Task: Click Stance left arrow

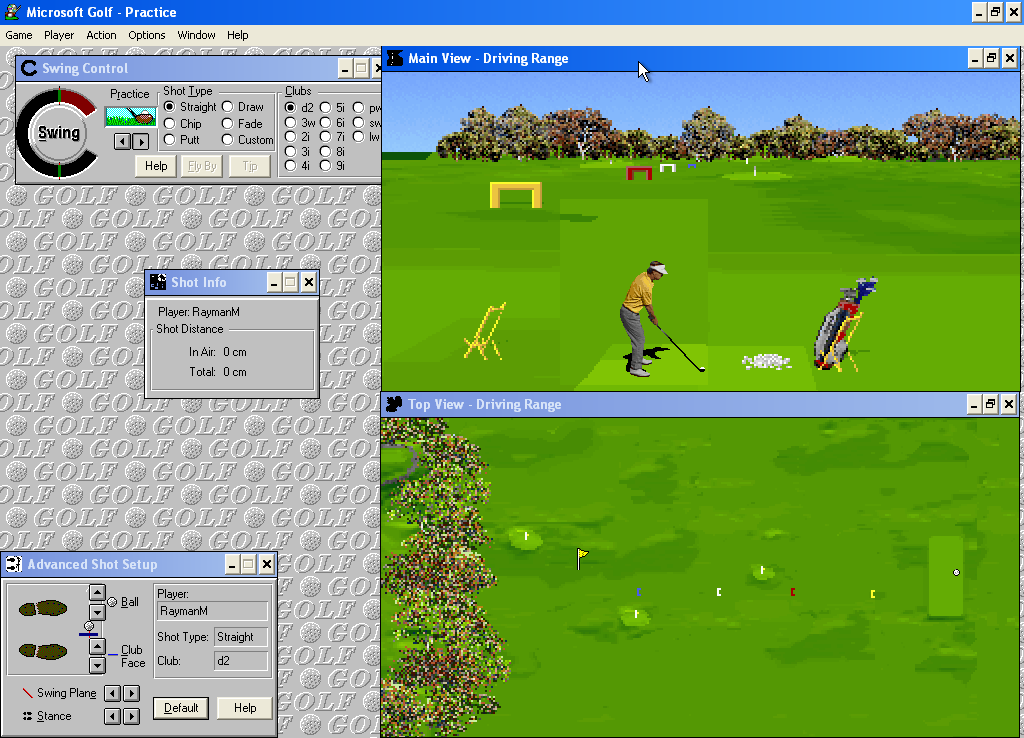Action: click(112, 716)
